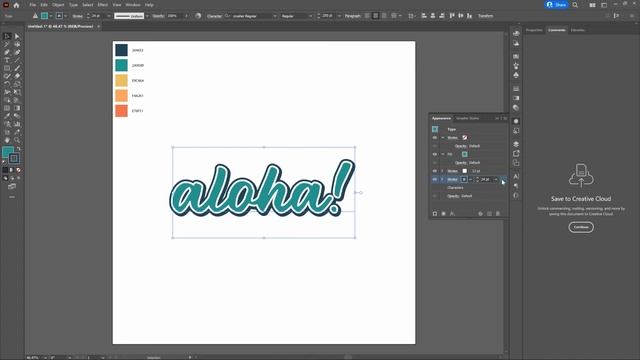Toggle visibility of the 12 pt Stroke row
This screenshot has height=360, width=640.
[x=435, y=171]
